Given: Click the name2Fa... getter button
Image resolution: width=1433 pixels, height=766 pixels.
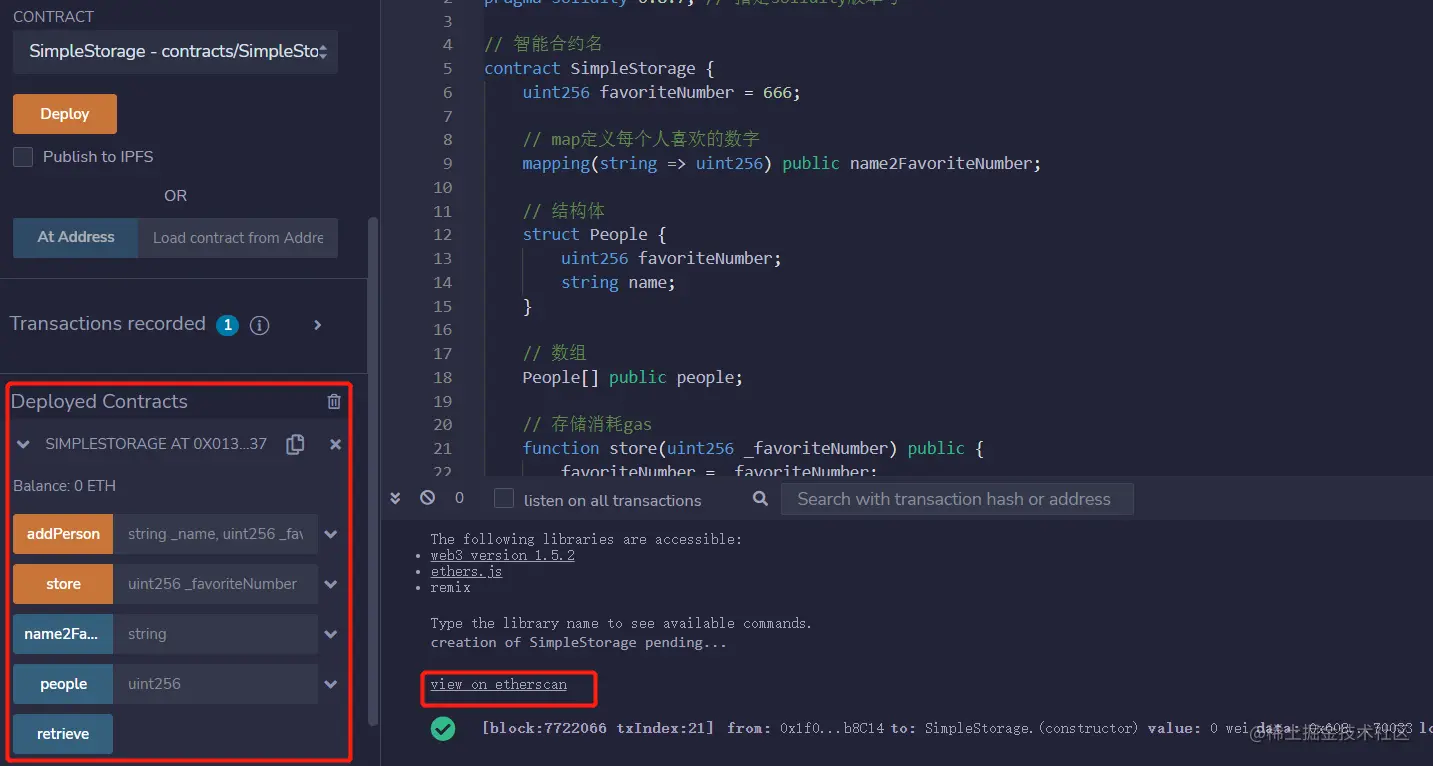Looking at the screenshot, I should point(63,634).
